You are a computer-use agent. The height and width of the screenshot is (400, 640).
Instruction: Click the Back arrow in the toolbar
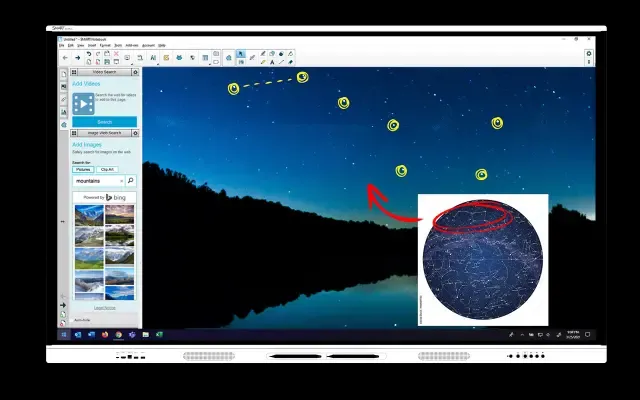65,58
